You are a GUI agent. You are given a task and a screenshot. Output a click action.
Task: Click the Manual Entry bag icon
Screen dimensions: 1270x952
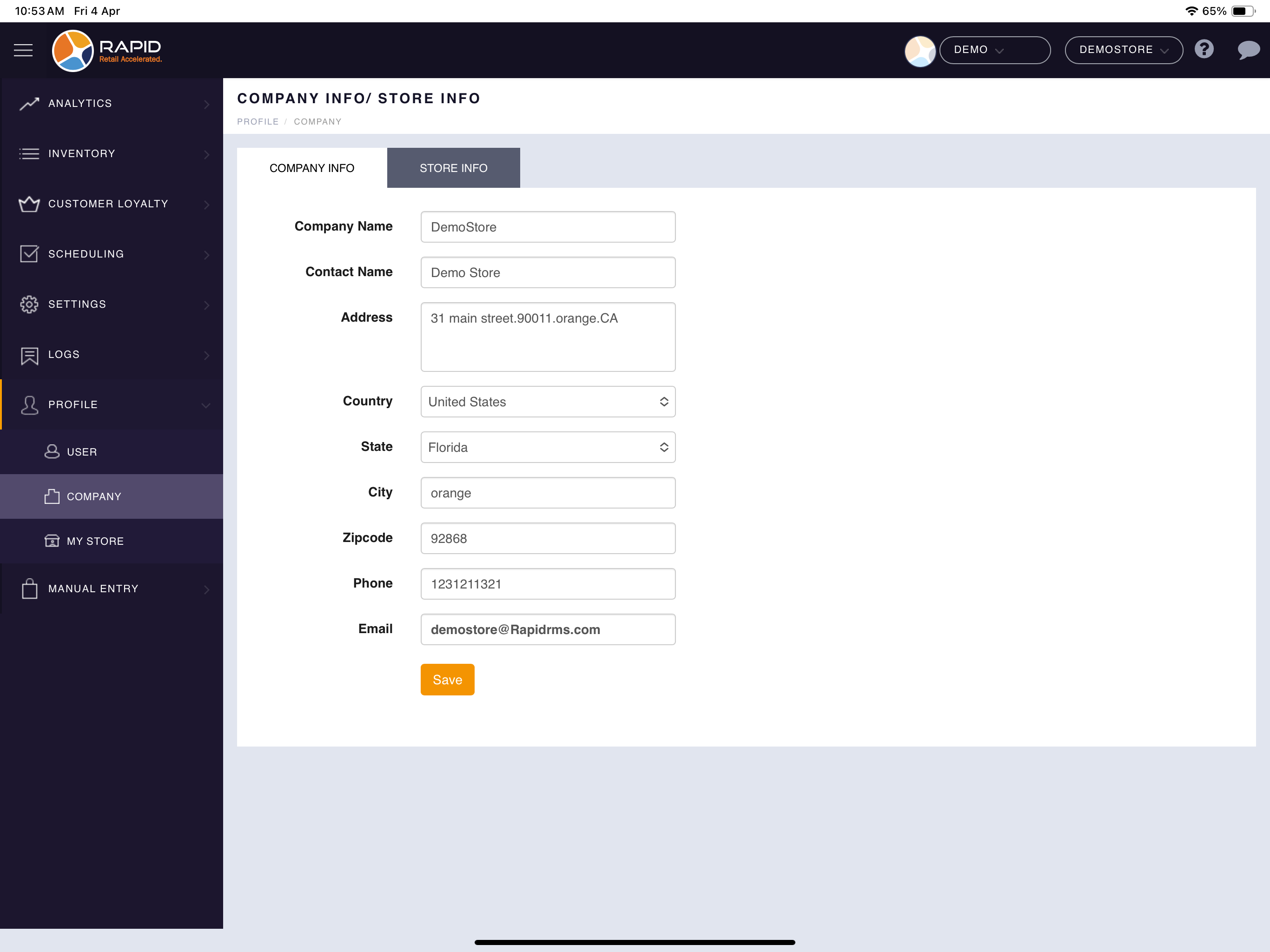point(29,588)
